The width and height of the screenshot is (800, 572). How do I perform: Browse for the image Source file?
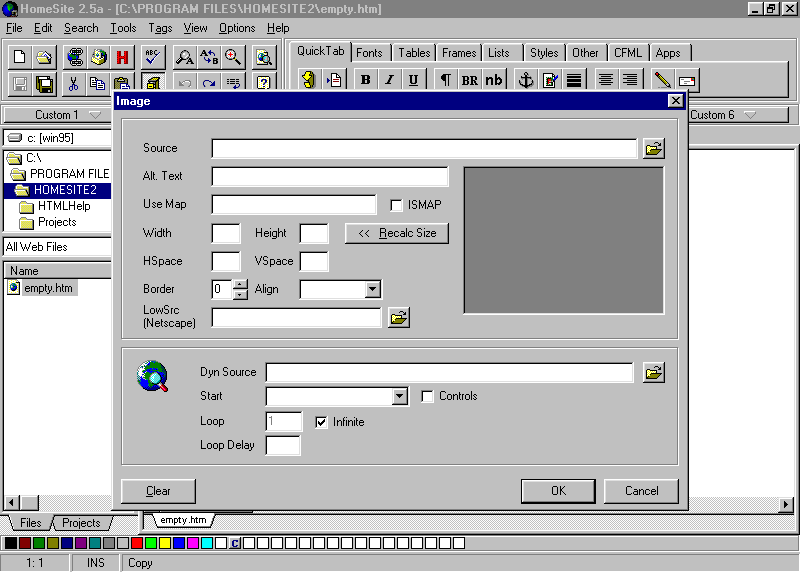pos(653,149)
